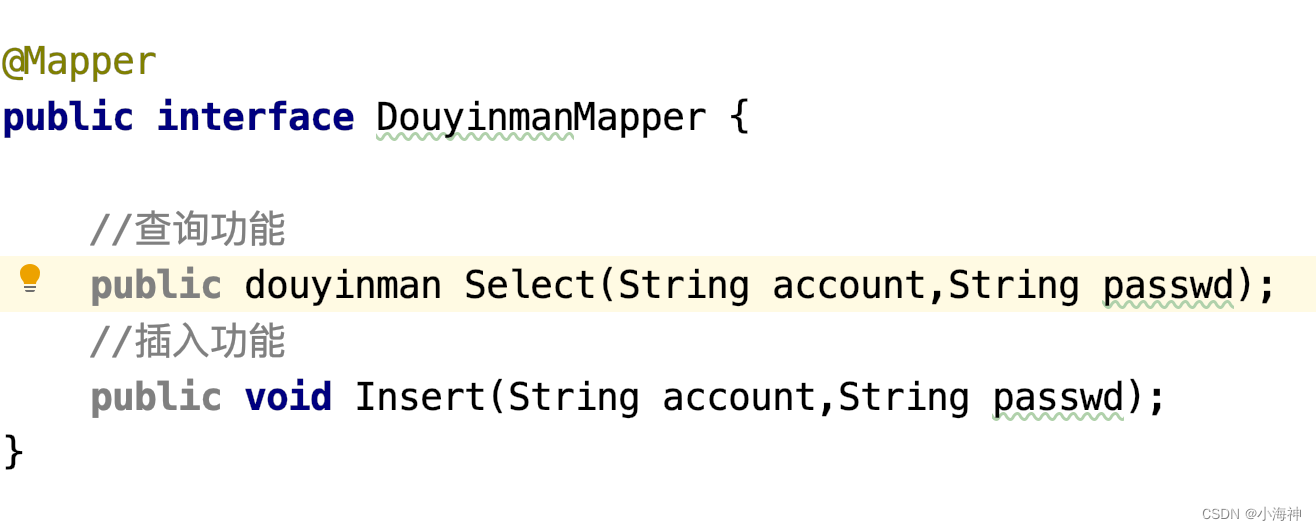Click the interface keyword
The image size is (1316, 530).
(255, 118)
